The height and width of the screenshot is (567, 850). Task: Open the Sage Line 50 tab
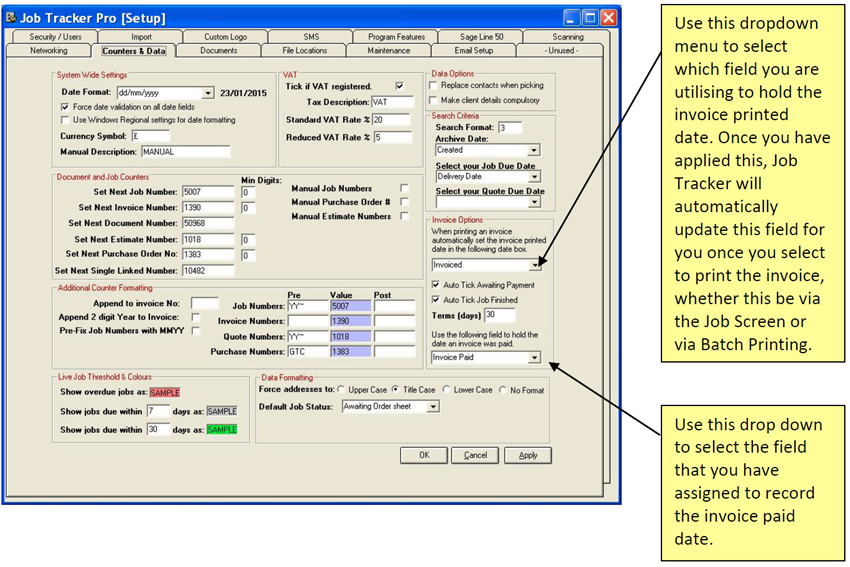tap(481, 37)
